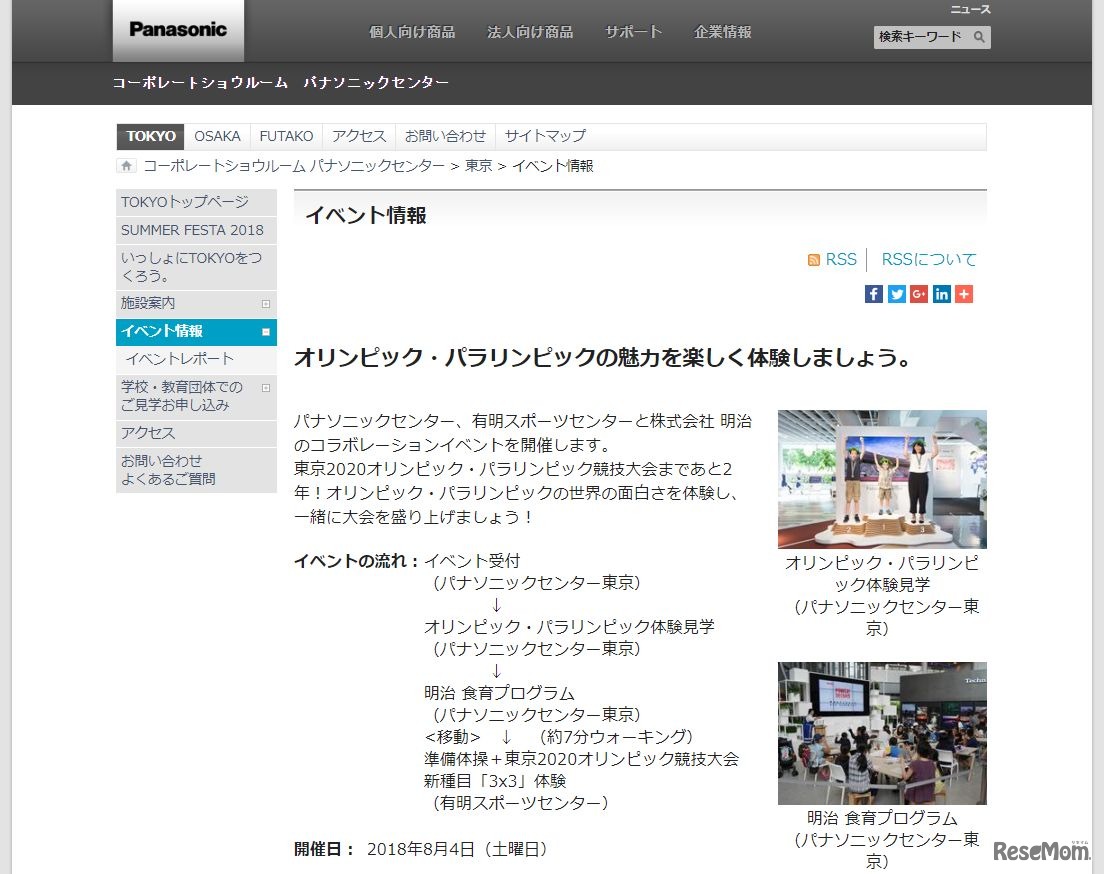Open the アクセス tab in the location bar
Screen dimensions: 1104x874
click(x=359, y=136)
